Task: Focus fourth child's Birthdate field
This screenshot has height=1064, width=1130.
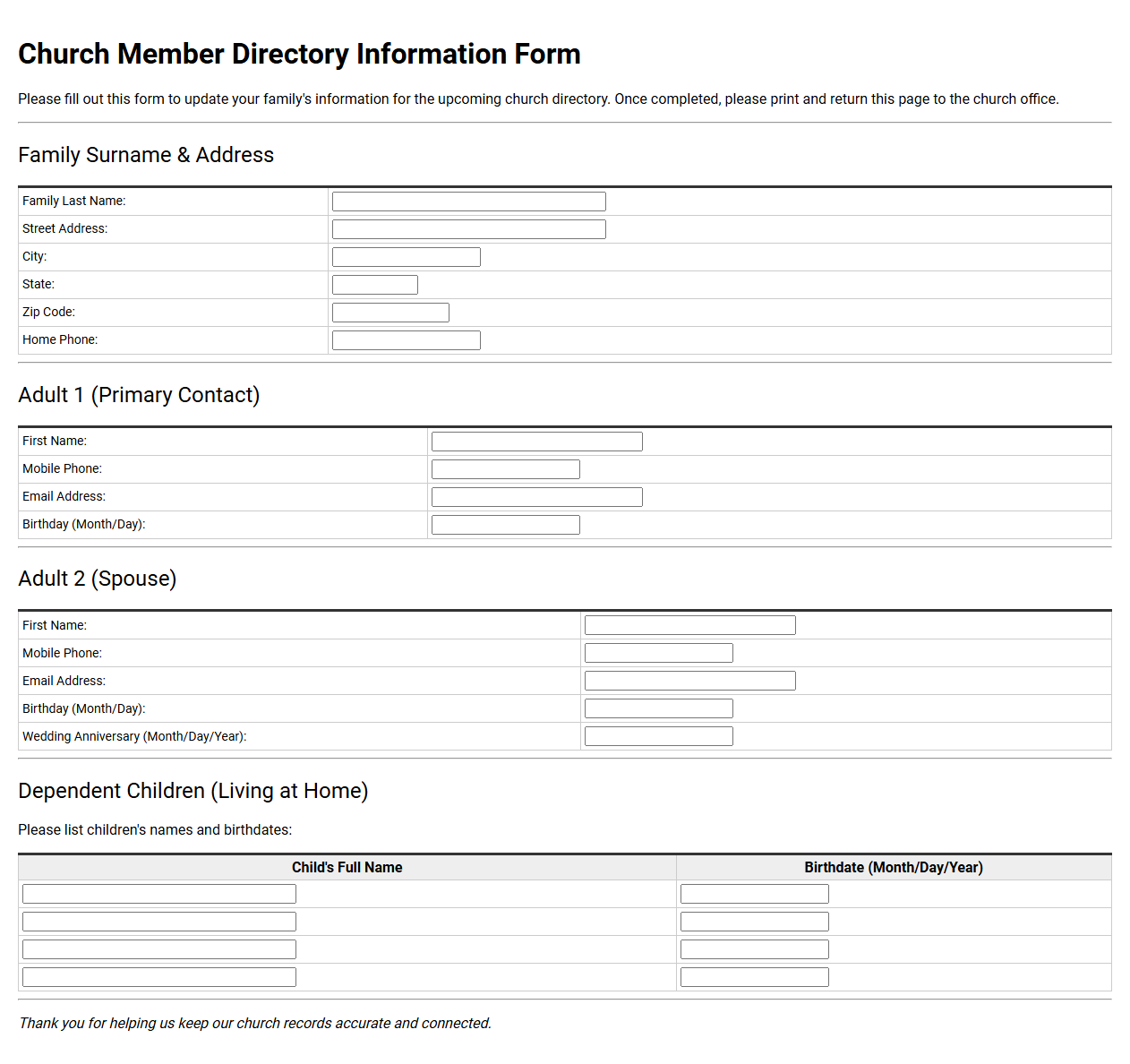Action: click(754, 977)
